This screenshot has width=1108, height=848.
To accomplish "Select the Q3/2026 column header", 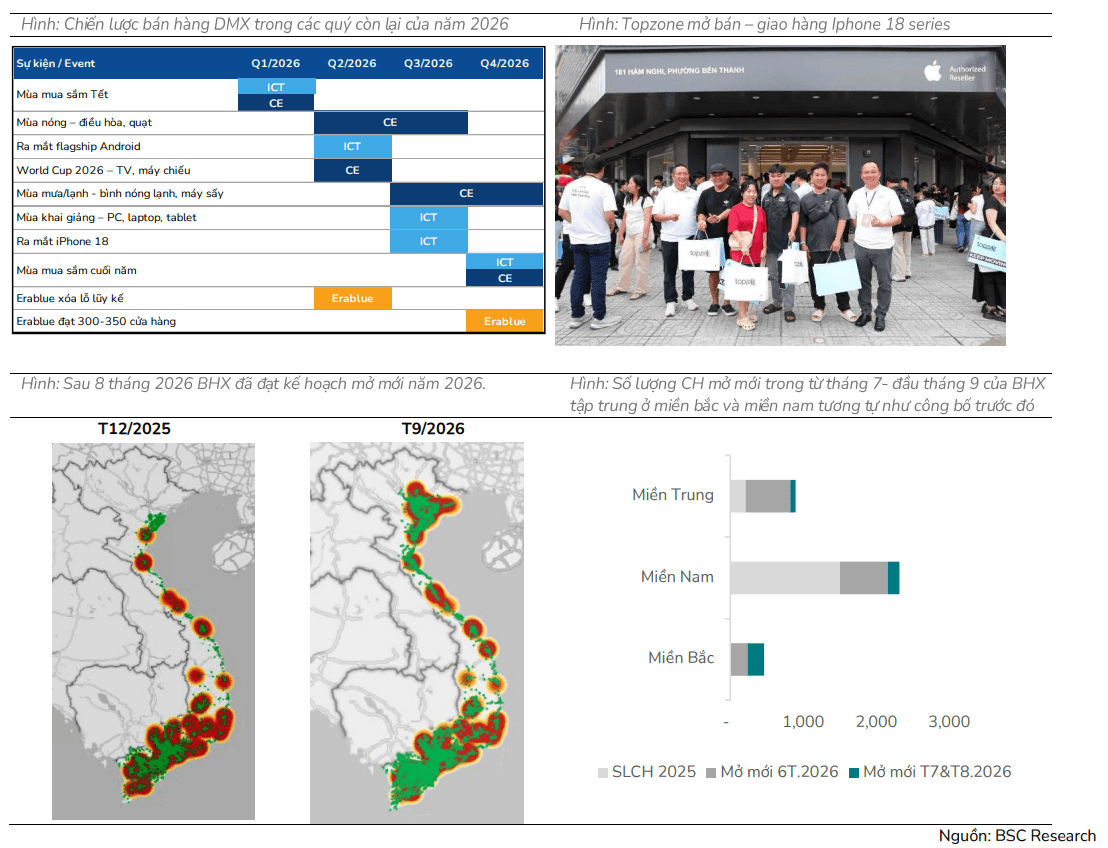I will pyautogui.click(x=428, y=64).
